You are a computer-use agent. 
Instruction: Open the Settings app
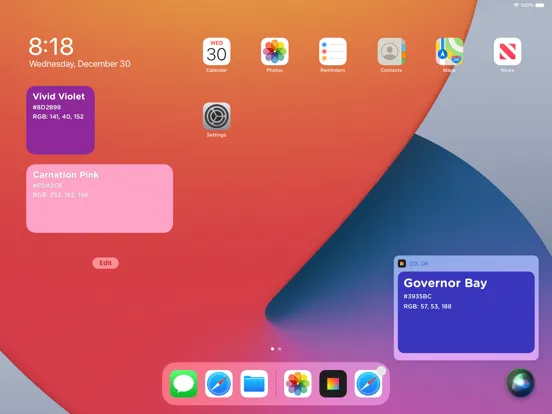[217, 116]
